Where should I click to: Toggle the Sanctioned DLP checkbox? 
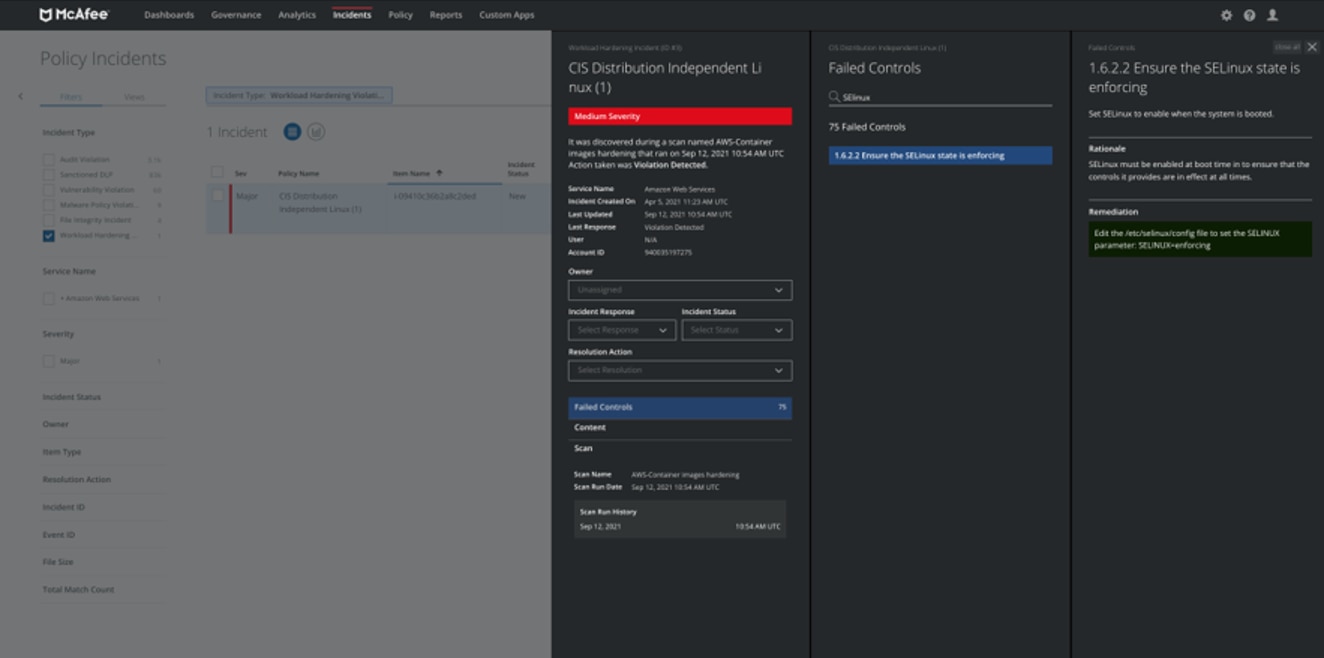coord(48,175)
